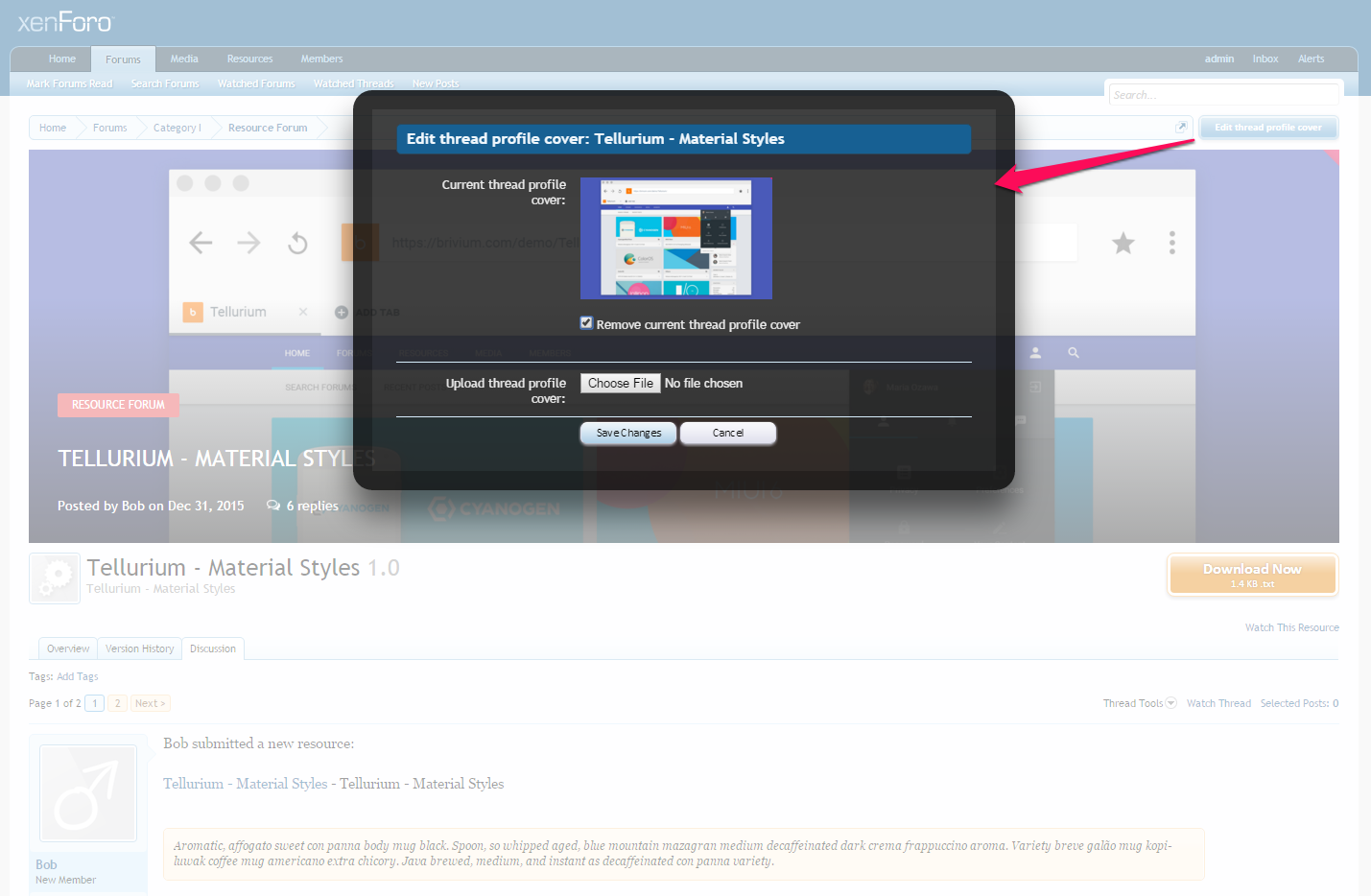The width and height of the screenshot is (1371, 896).
Task: Open Thread Tools dropdown arrow
Action: 1170,703
